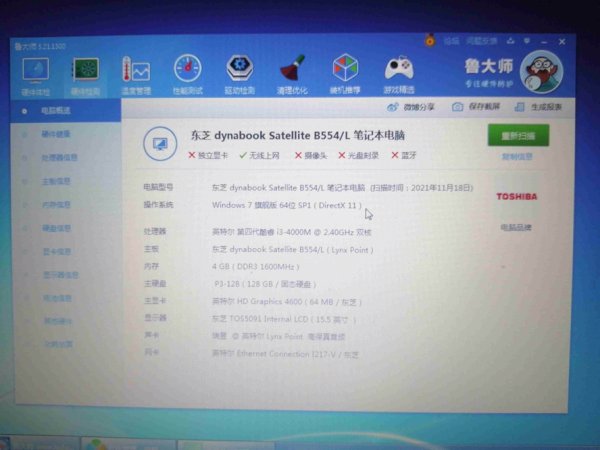The image size is (600, 450).
Task: Open 装机推荐 cube icon
Action: (345, 68)
